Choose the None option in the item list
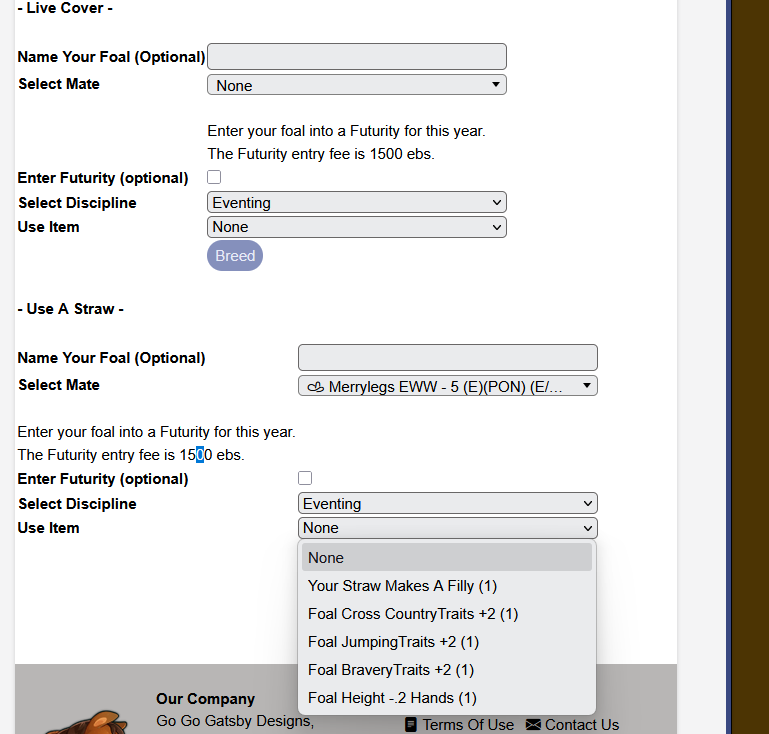769x734 pixels. pos(447,557)
